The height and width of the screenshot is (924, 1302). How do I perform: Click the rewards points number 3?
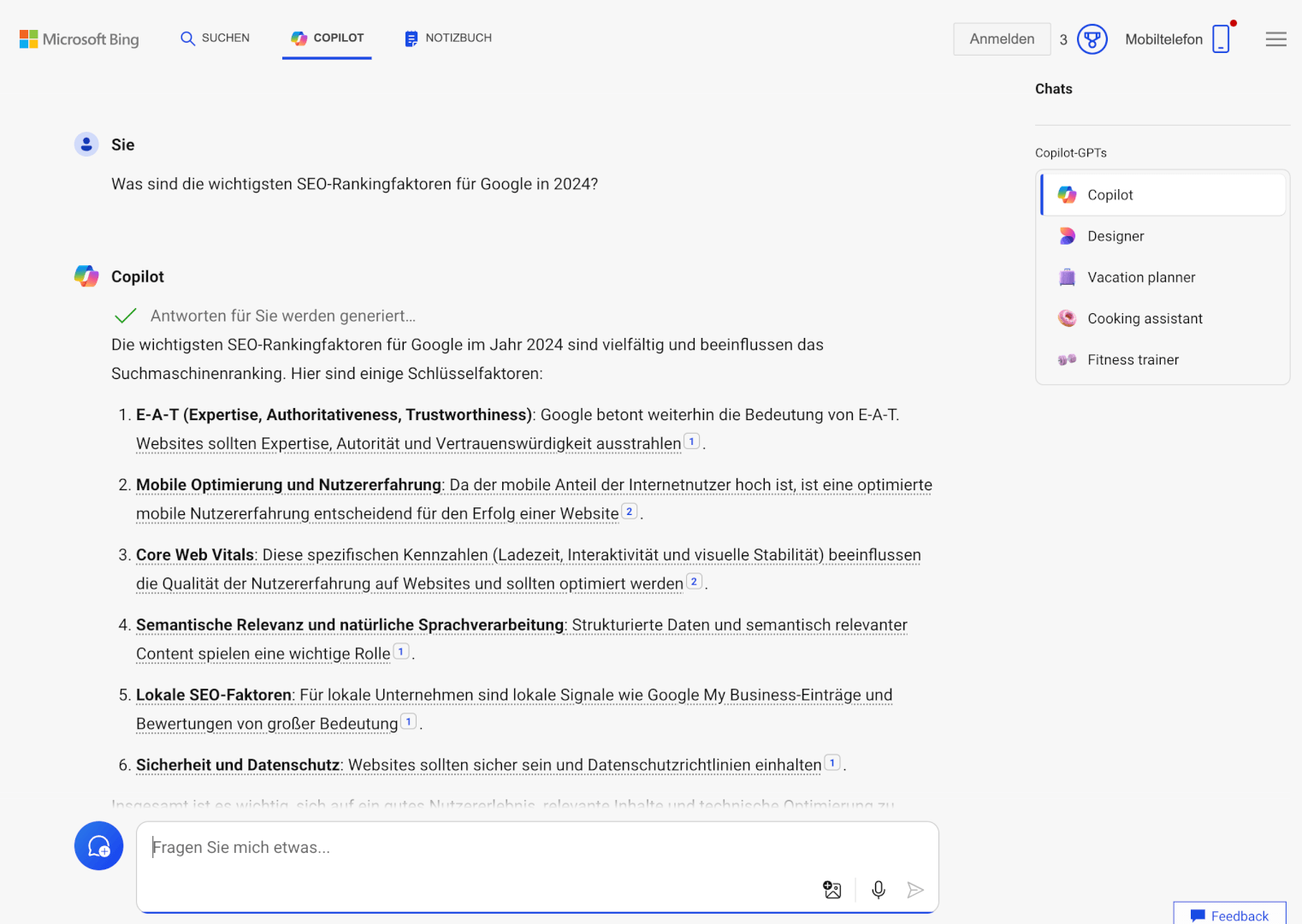point(1063,40)
